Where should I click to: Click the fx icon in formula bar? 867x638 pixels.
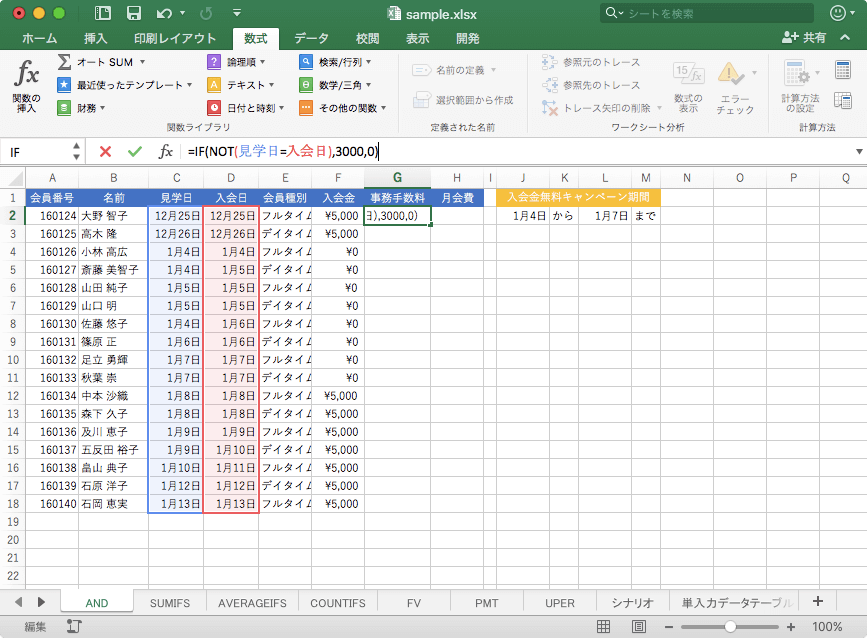tap(165, 151)
